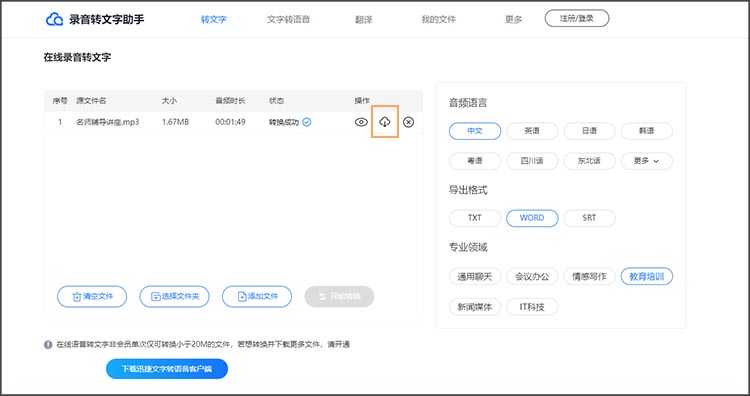Click the 选择文件夹 button
Image resolution: width=750 pixels, height=396 pixels.
[175, 297]
